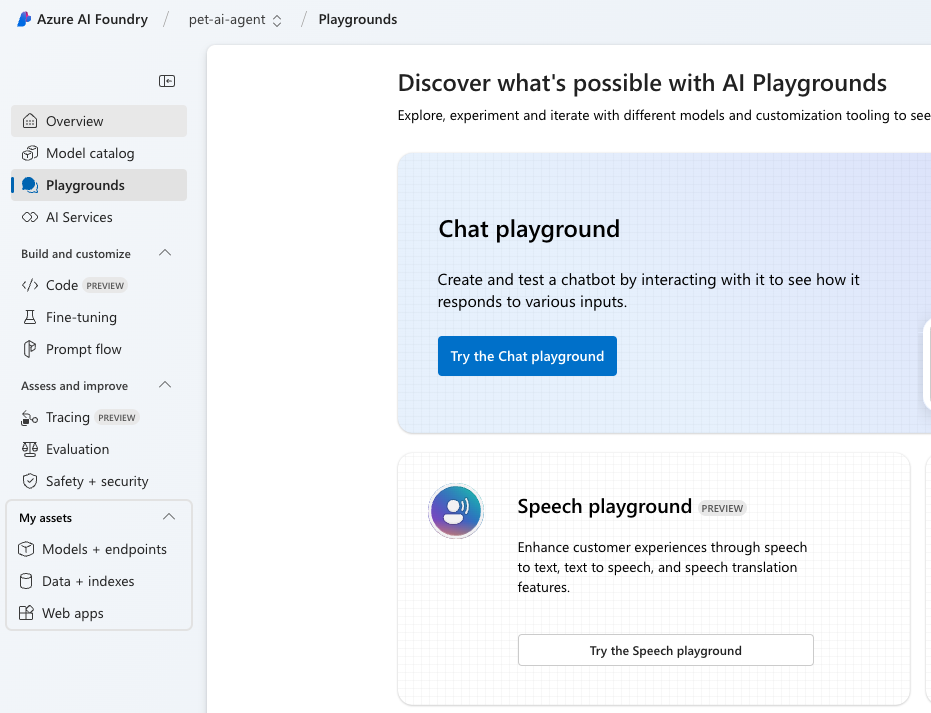
Task: Click the Model catalog icon
Action: [30, 153]
